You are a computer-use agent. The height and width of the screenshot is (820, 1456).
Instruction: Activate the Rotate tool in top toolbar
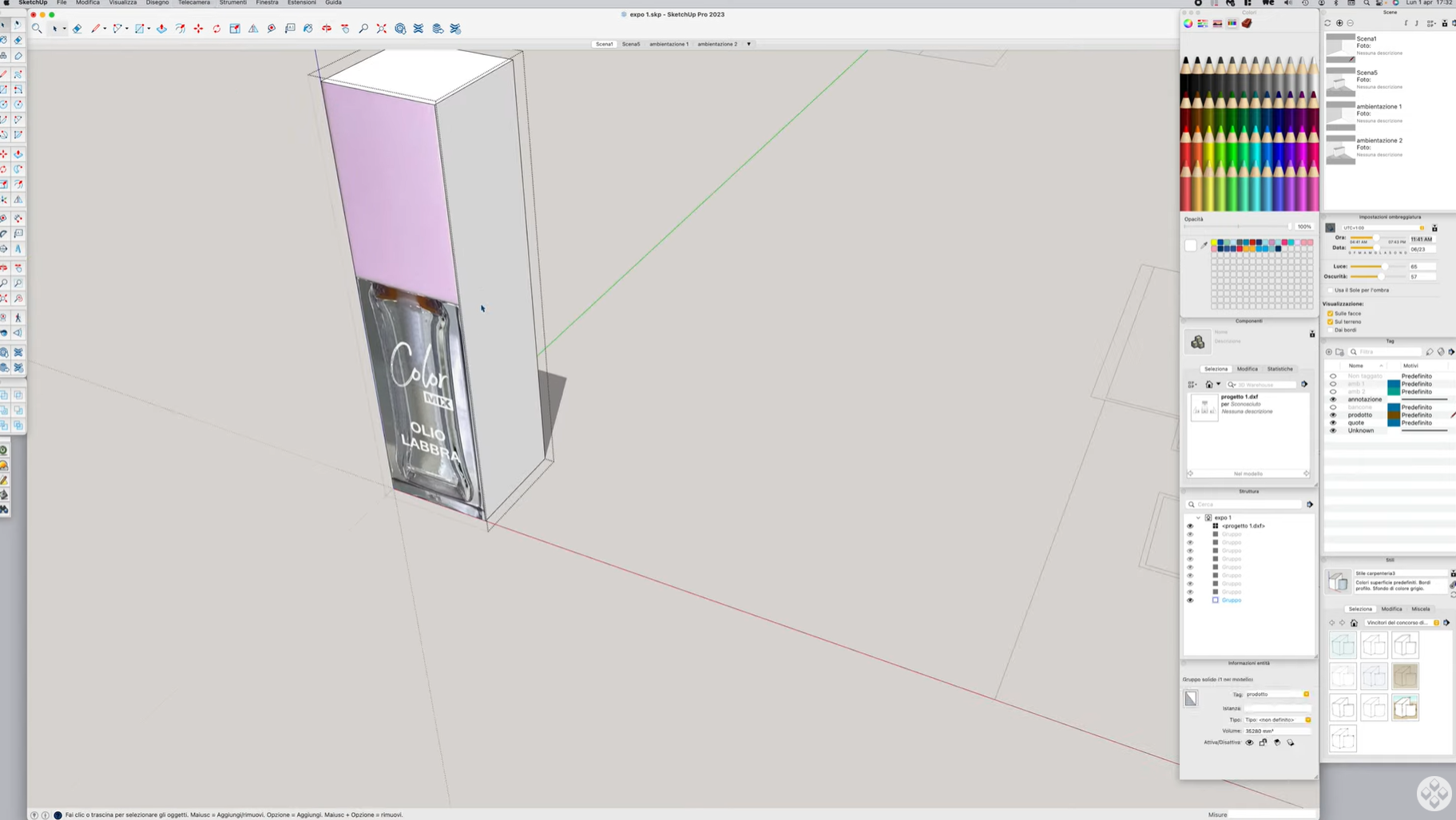tap(216, 29)
